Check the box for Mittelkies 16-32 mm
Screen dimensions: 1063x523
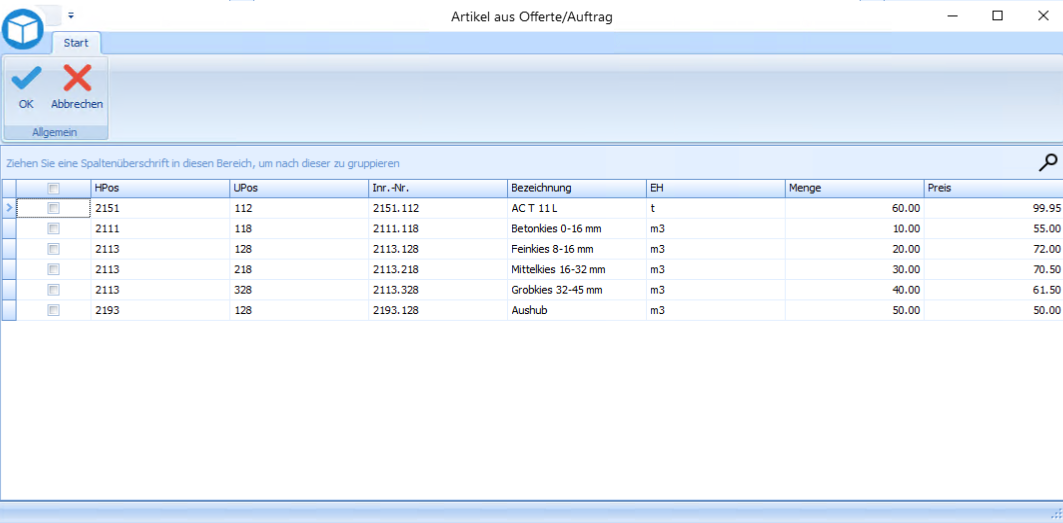point(54,269)
